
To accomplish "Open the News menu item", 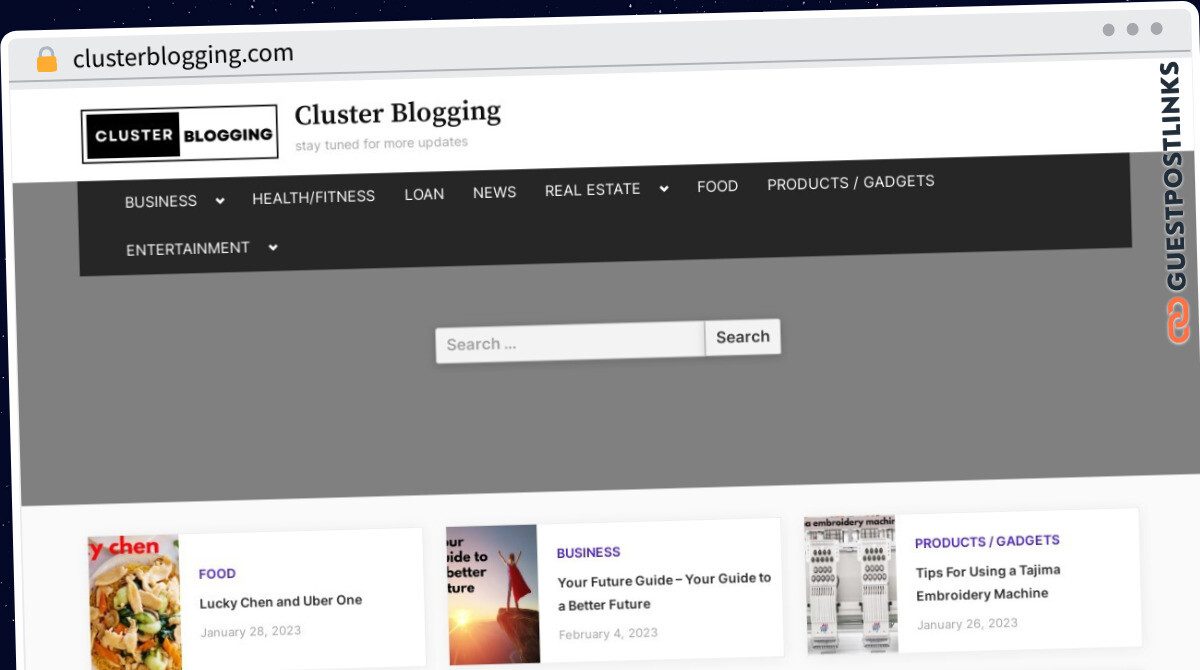I will click(x=495, y=192).
